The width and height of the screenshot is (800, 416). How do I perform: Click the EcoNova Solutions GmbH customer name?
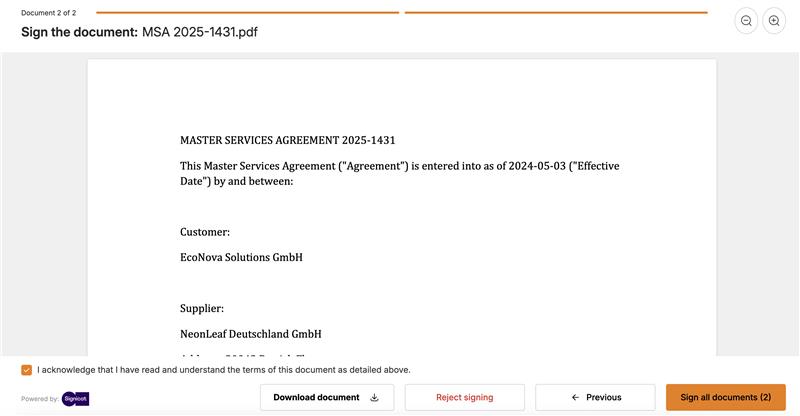pos(241,257)
